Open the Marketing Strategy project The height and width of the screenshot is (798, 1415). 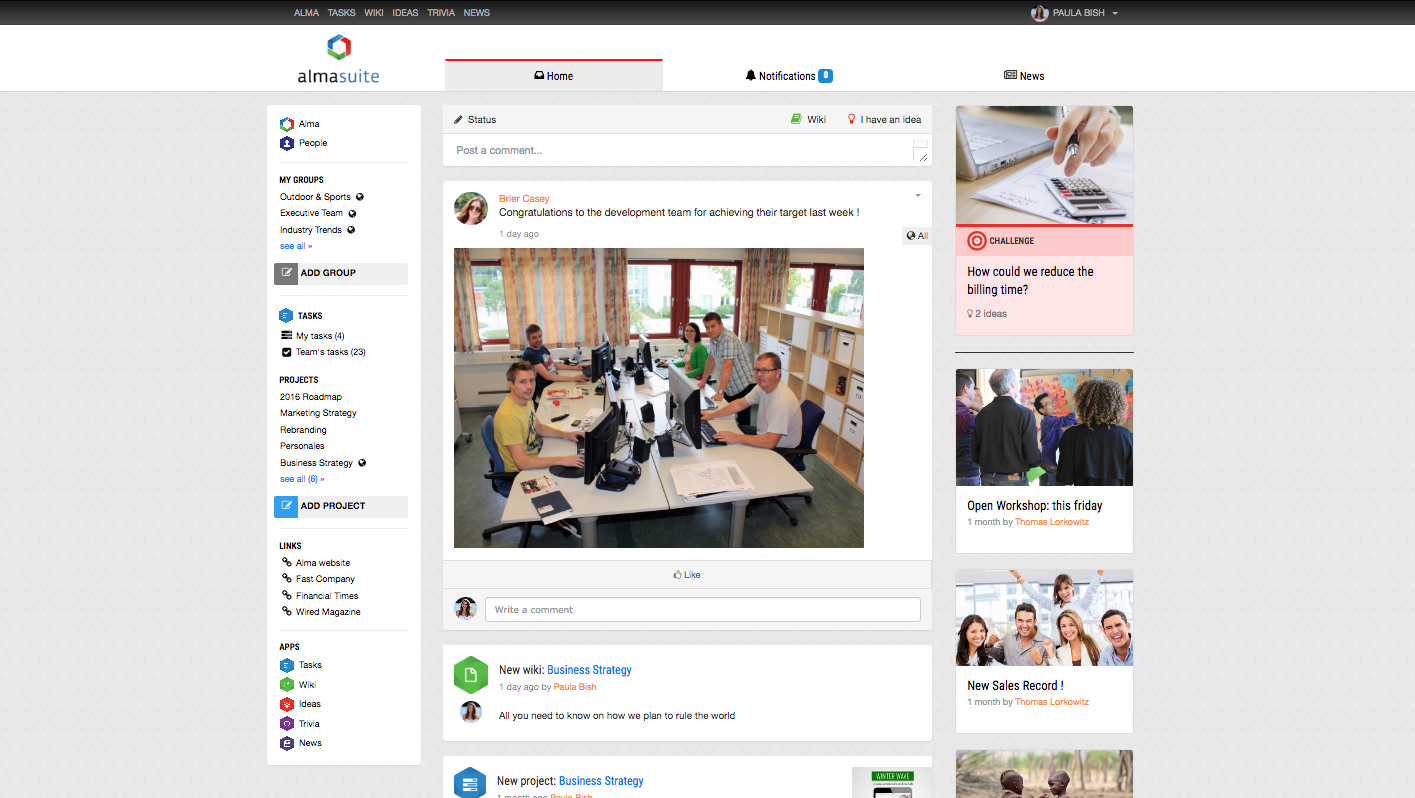coord(318,413)
